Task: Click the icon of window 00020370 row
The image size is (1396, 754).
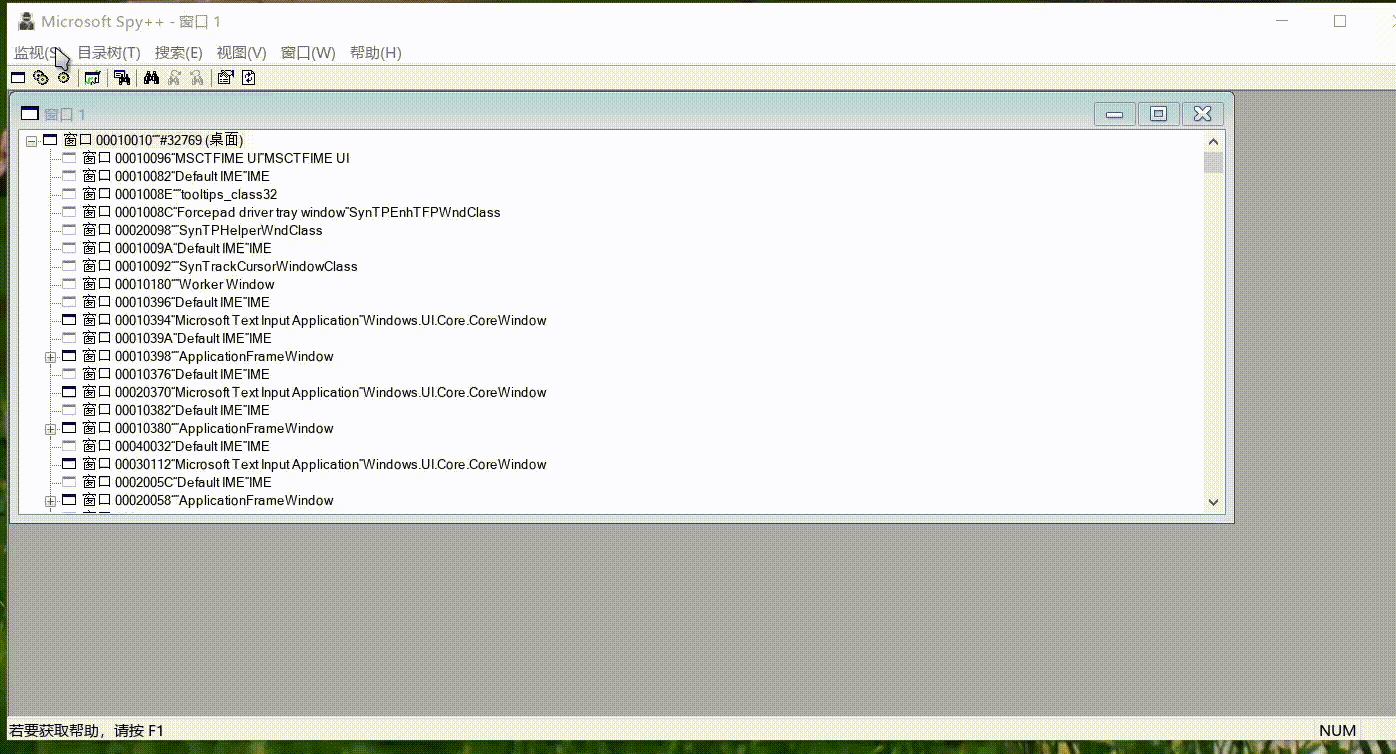Action: 69,392
